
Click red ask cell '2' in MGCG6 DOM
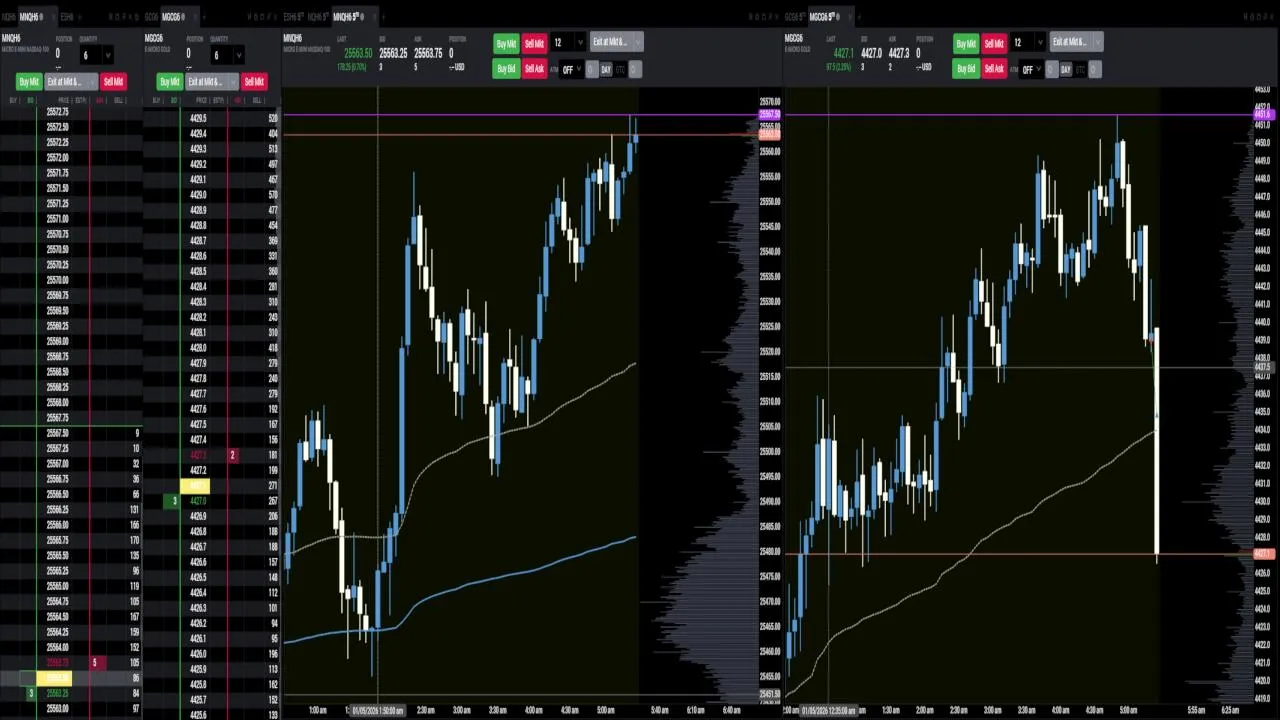click(x=232, y=455)
